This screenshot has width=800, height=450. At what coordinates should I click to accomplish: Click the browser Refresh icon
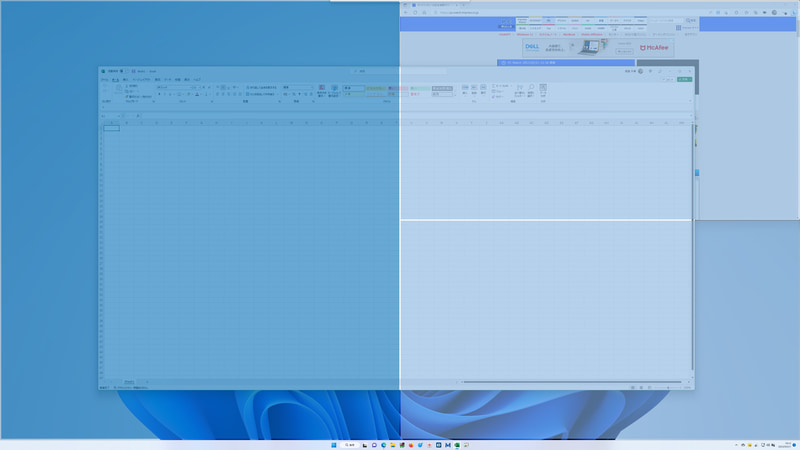point(415,12)
